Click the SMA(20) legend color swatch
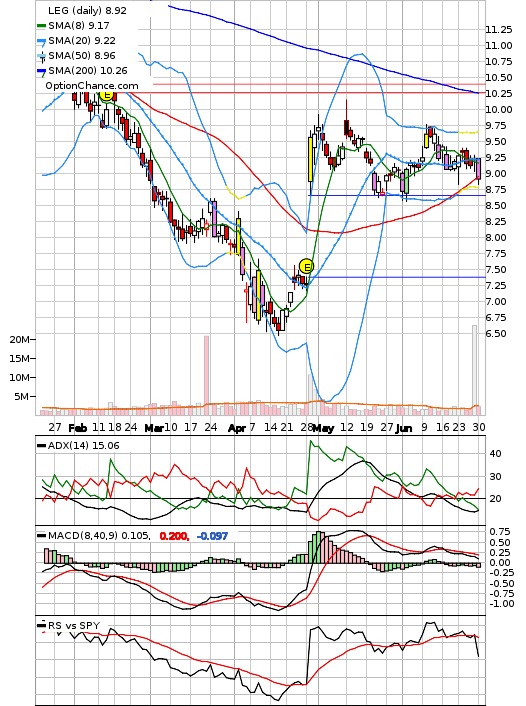This screenshot has width=526, height=706. pos(41,42)
